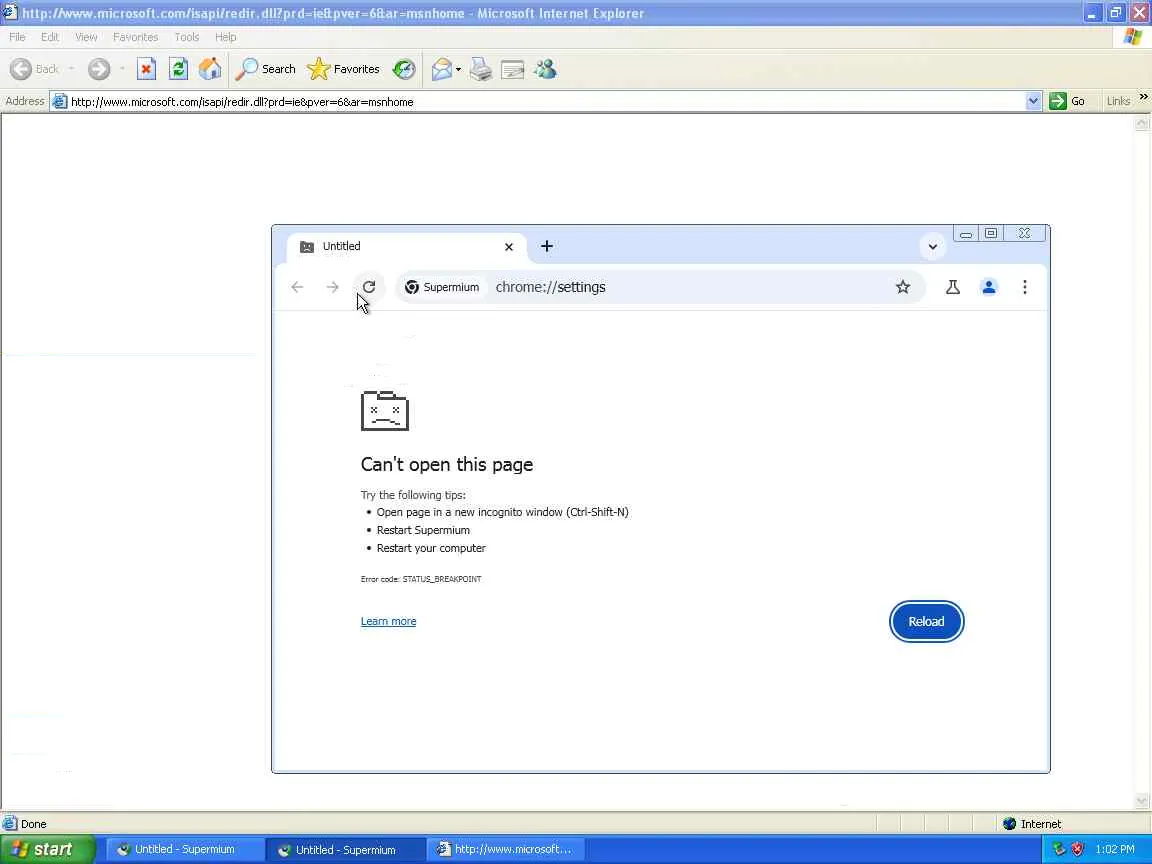The height and width of the screenshot is (864, 1152).
Task: Switch to first Untitled - Supermium taskbar item
Action: tap(184, 849)
